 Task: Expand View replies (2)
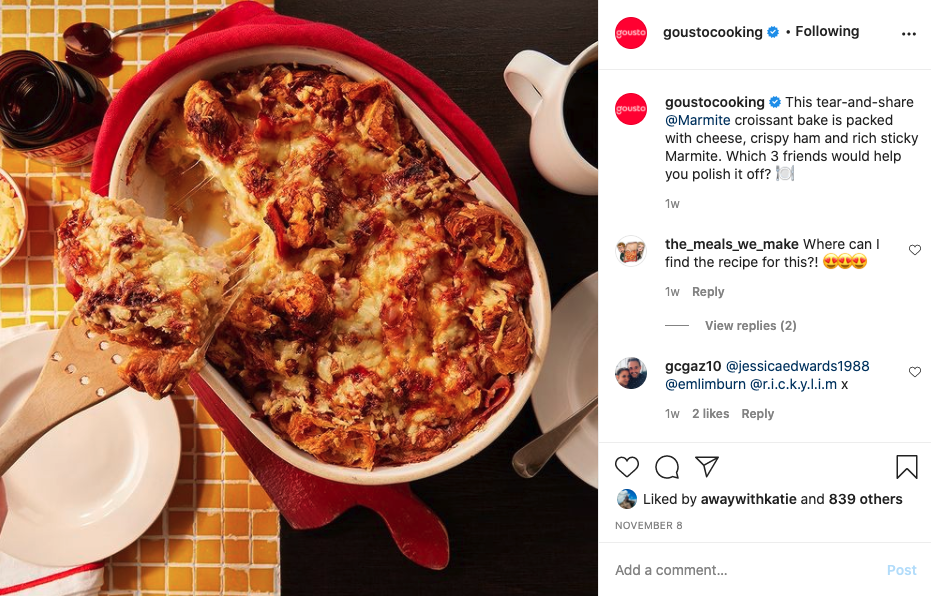pos(750,325)
